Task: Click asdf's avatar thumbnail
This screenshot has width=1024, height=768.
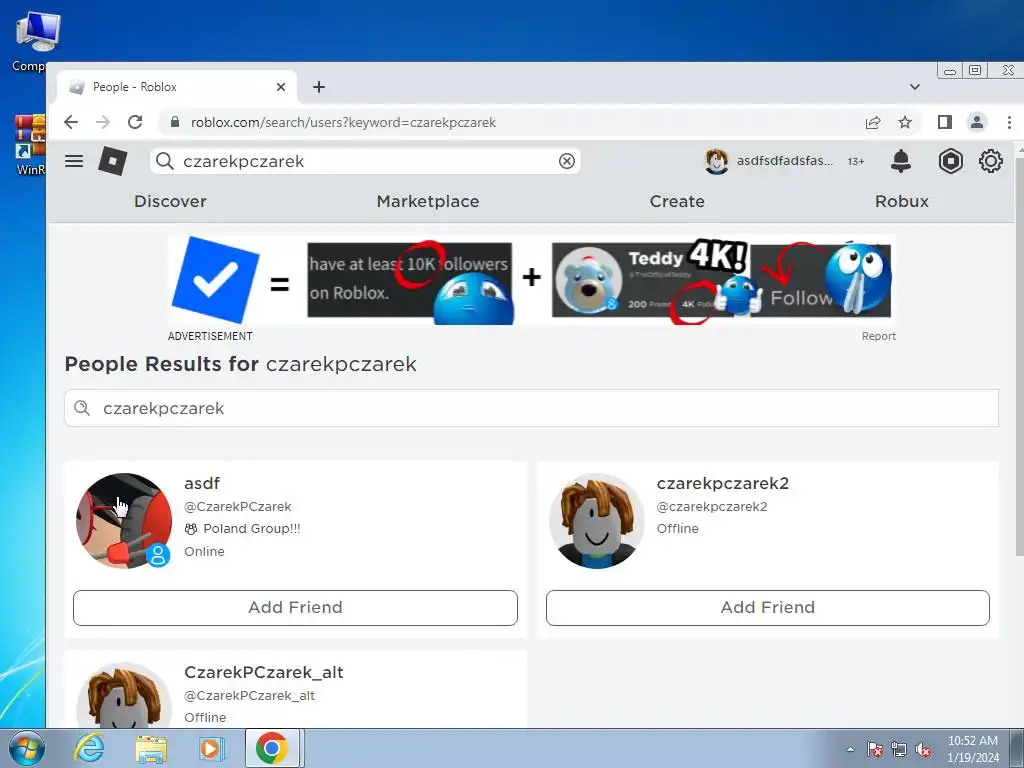Action: [124, 520]
